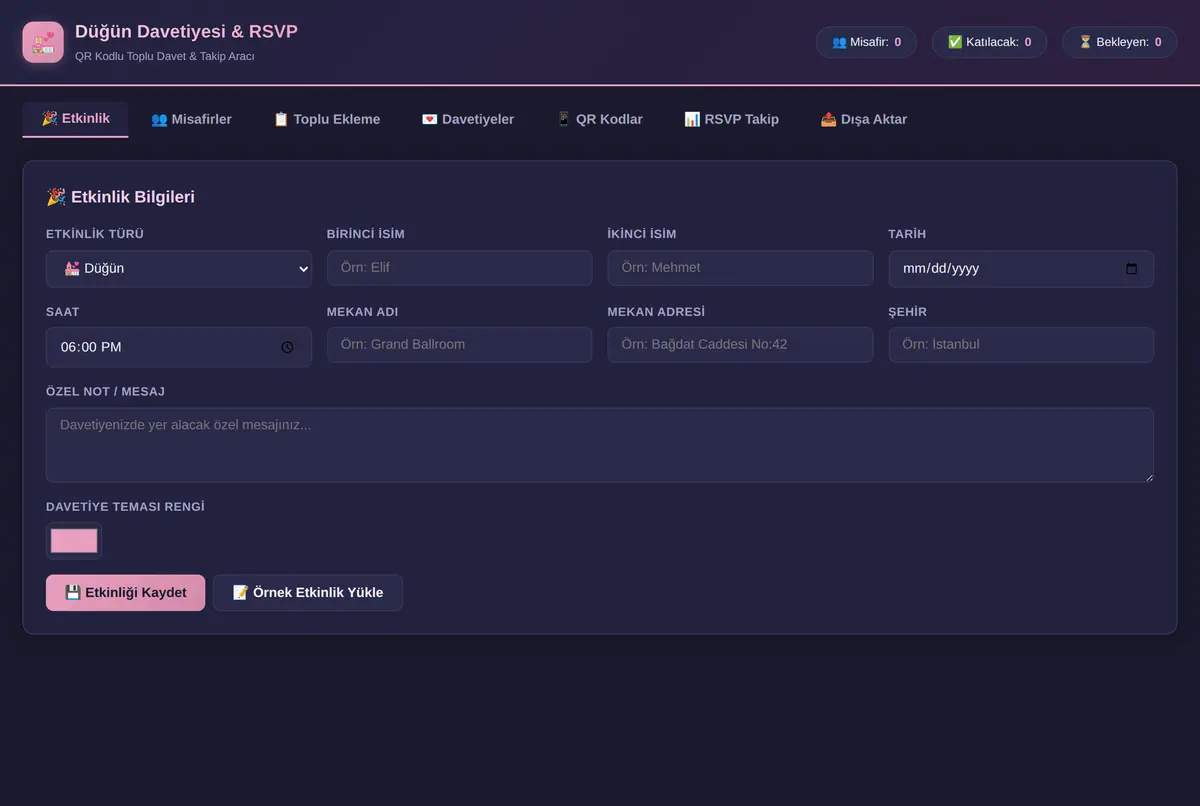Go to the Toplu Ekleme tab
The width and height of the screenshot is (1200, 806).
coord(327,119)
